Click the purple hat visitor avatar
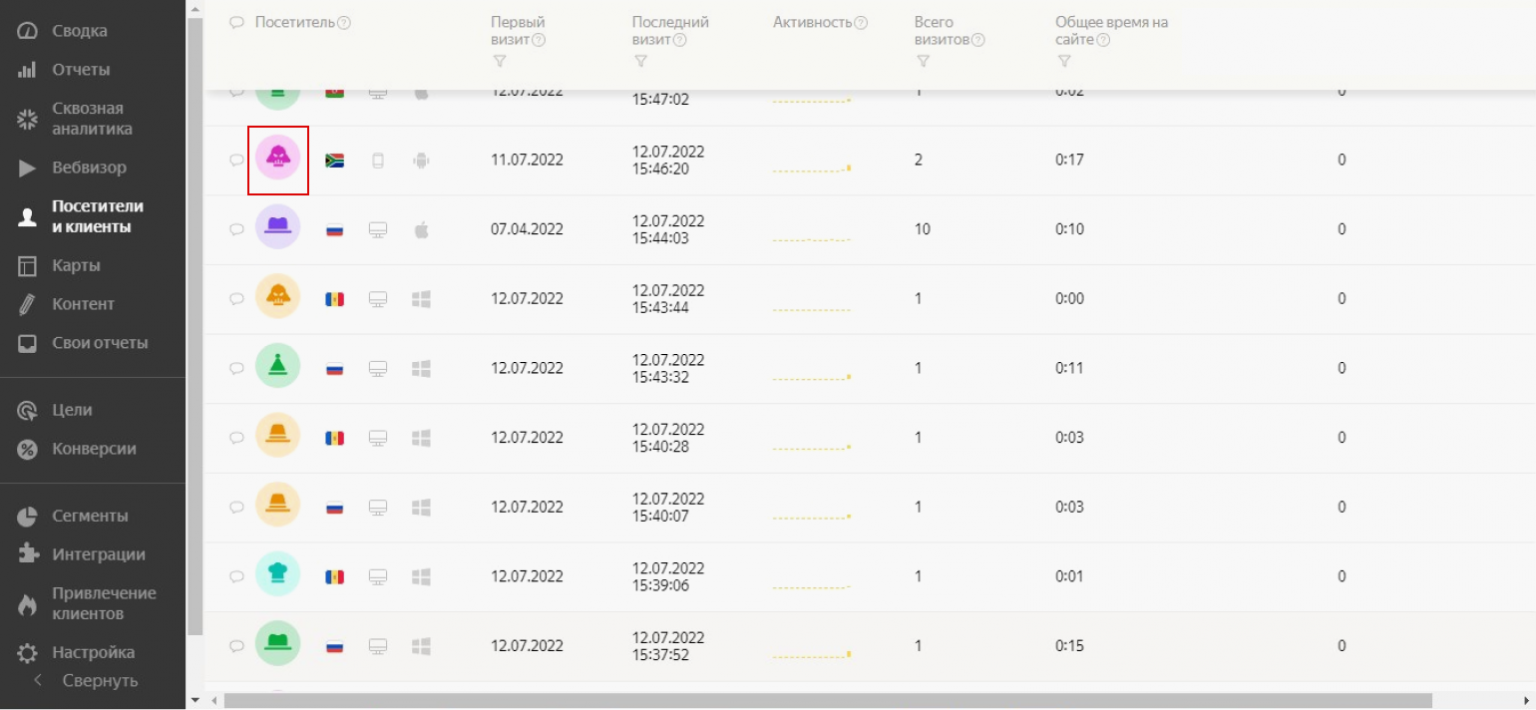The image size is (1536, 710). click(278, 228)
